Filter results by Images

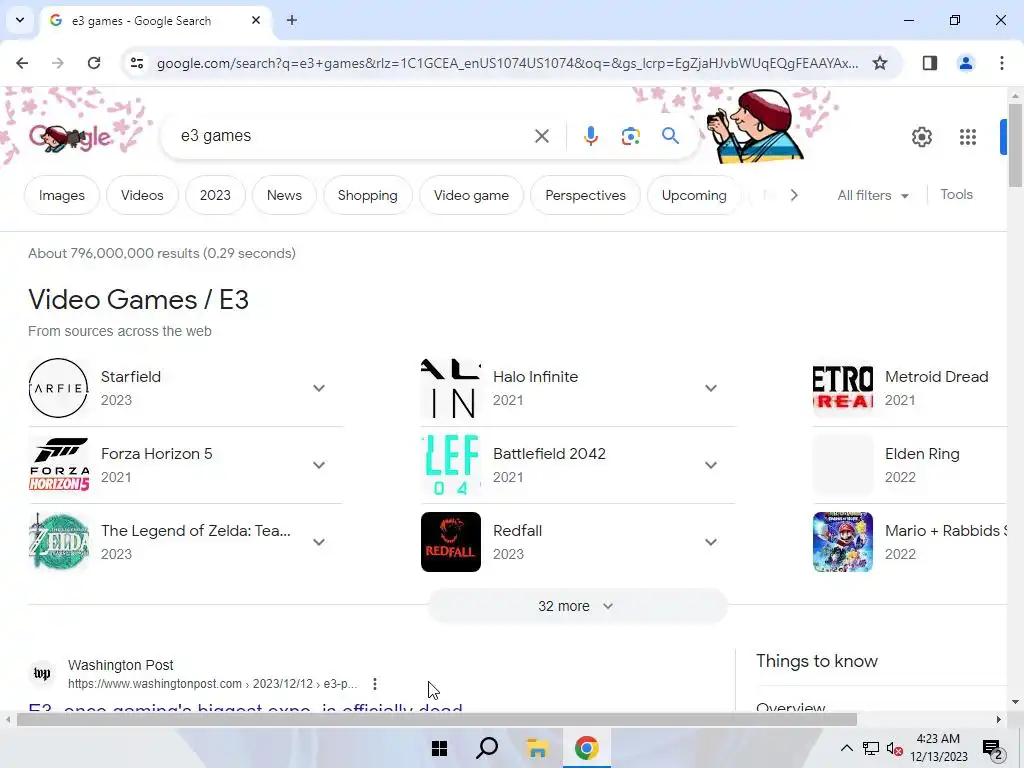61,195
